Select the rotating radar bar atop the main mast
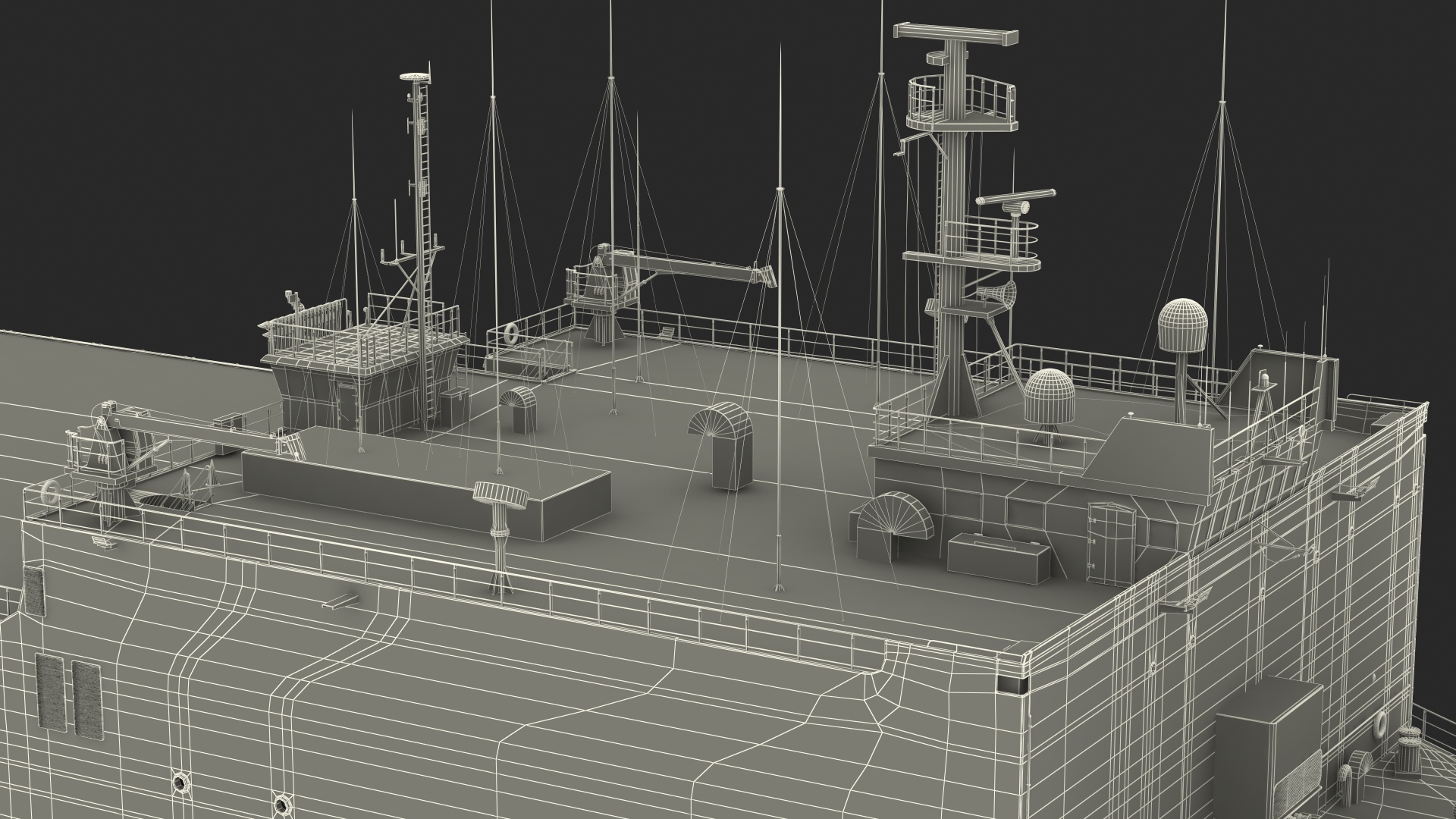 click(x=956, y=34)
